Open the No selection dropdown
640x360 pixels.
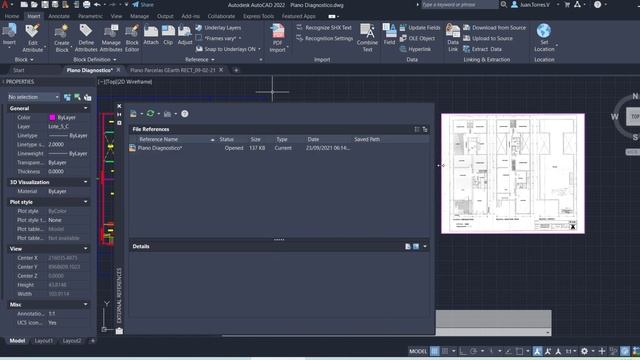(34, 97)
